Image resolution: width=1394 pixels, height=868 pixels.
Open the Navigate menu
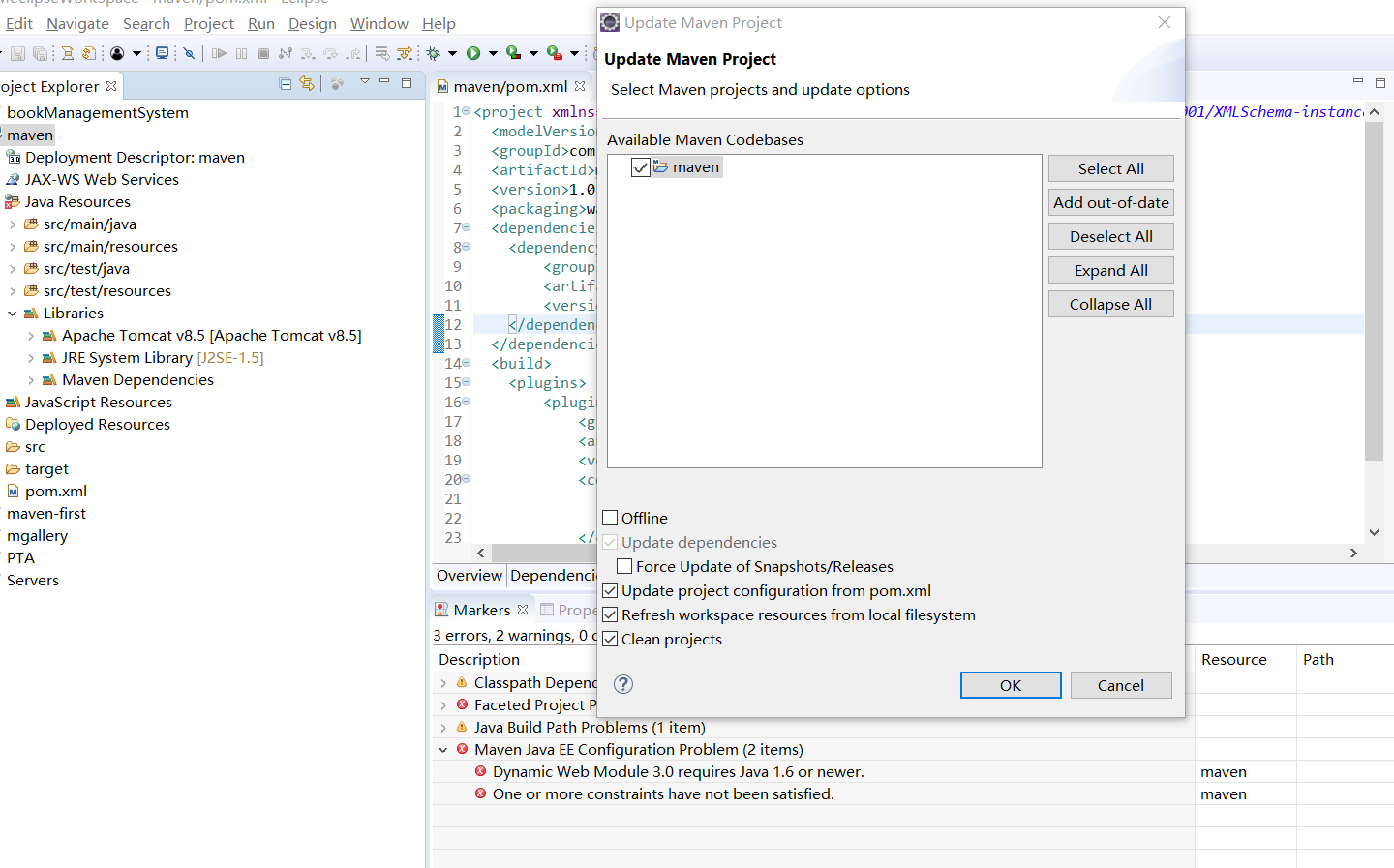click(77, 23)
